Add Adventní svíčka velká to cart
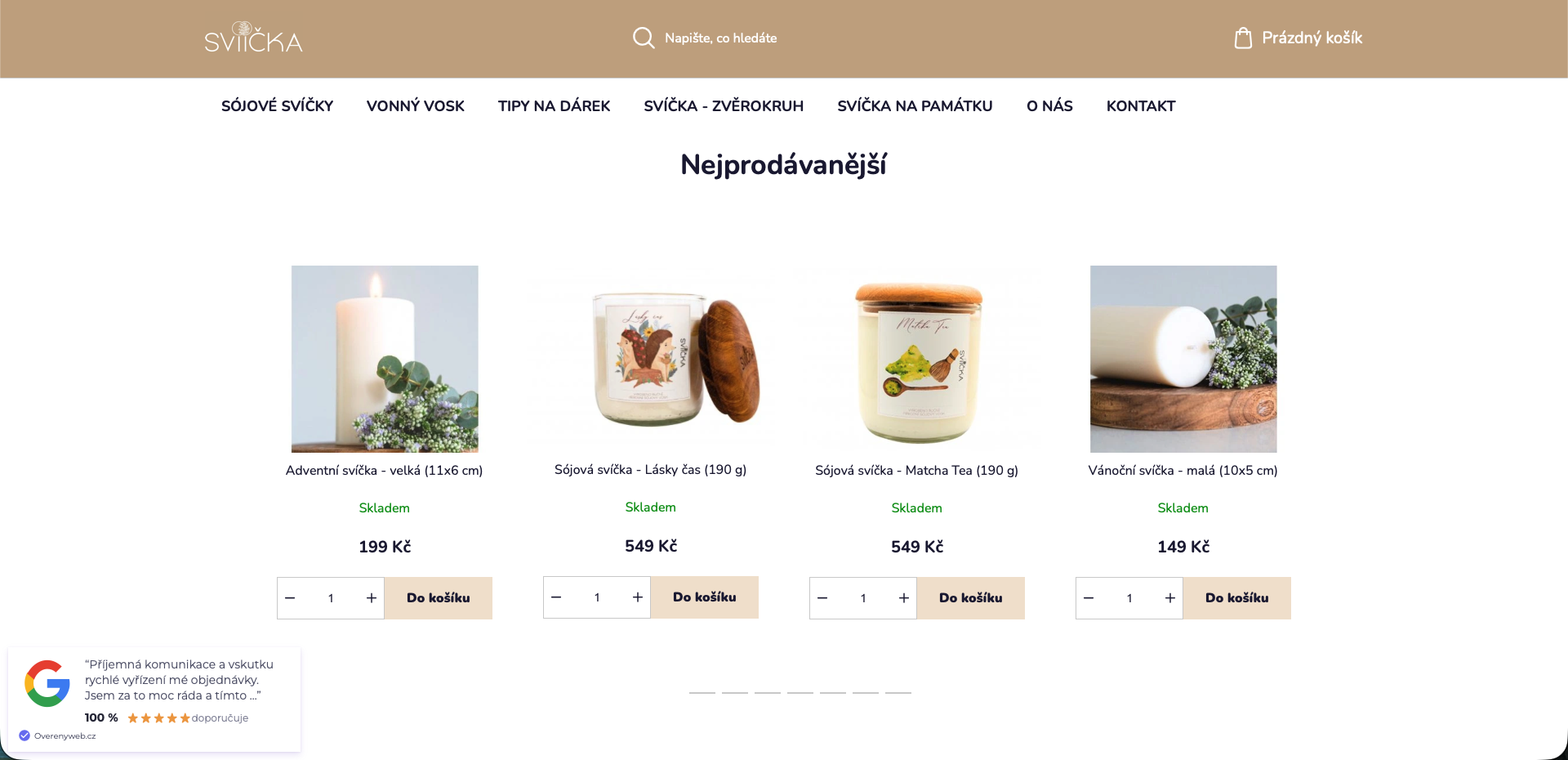This screenshot has height=760, width=1568. [439, 598]
